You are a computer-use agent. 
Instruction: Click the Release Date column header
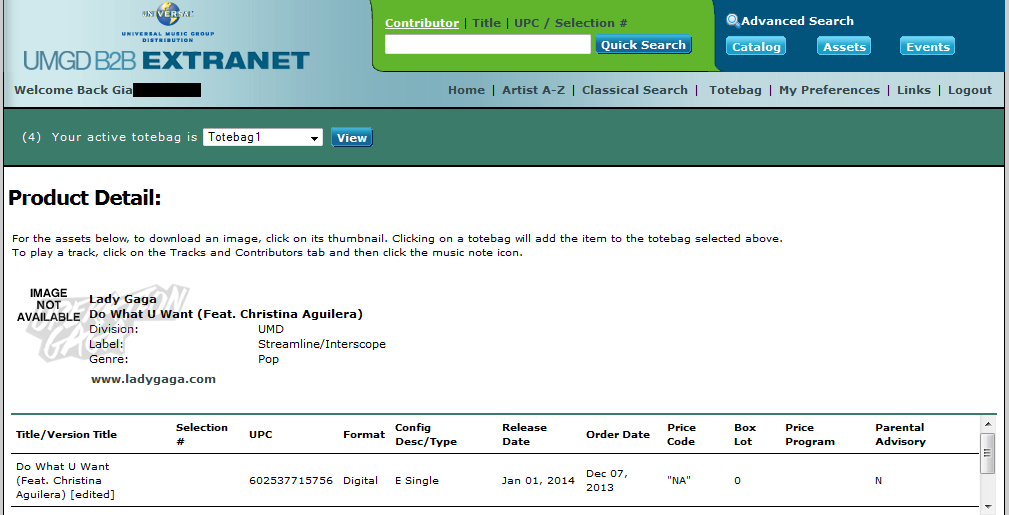[524, 435]
